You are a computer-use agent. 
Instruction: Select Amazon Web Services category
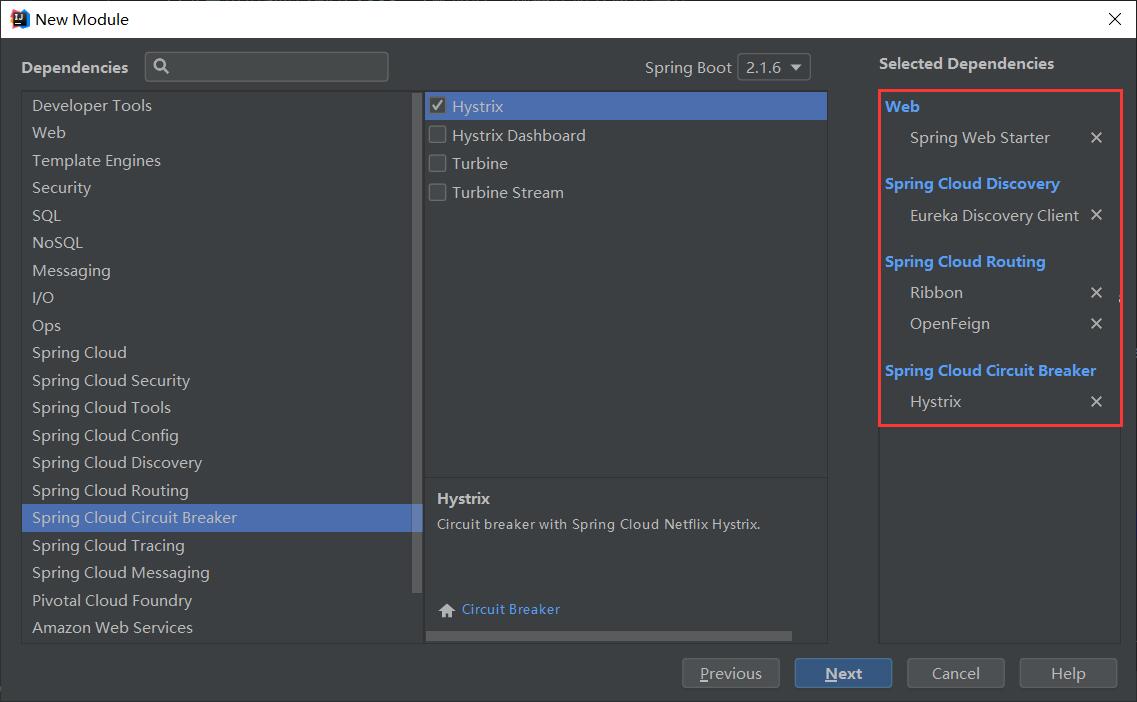217,627
